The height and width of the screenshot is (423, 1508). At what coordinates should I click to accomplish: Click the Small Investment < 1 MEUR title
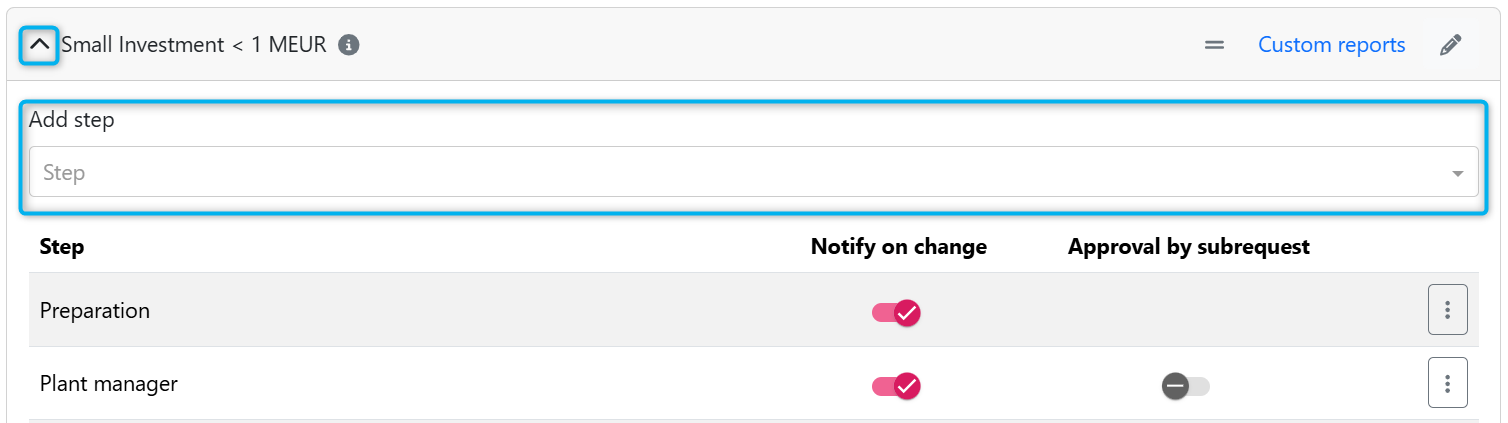194,45
